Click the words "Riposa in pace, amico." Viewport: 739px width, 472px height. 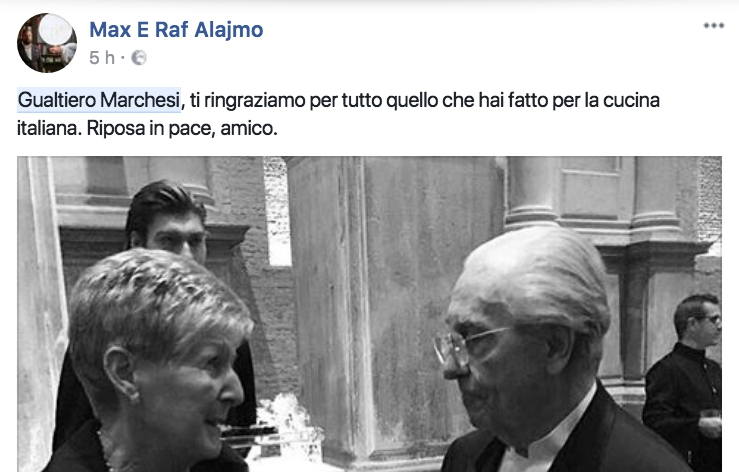click(182, 128)
